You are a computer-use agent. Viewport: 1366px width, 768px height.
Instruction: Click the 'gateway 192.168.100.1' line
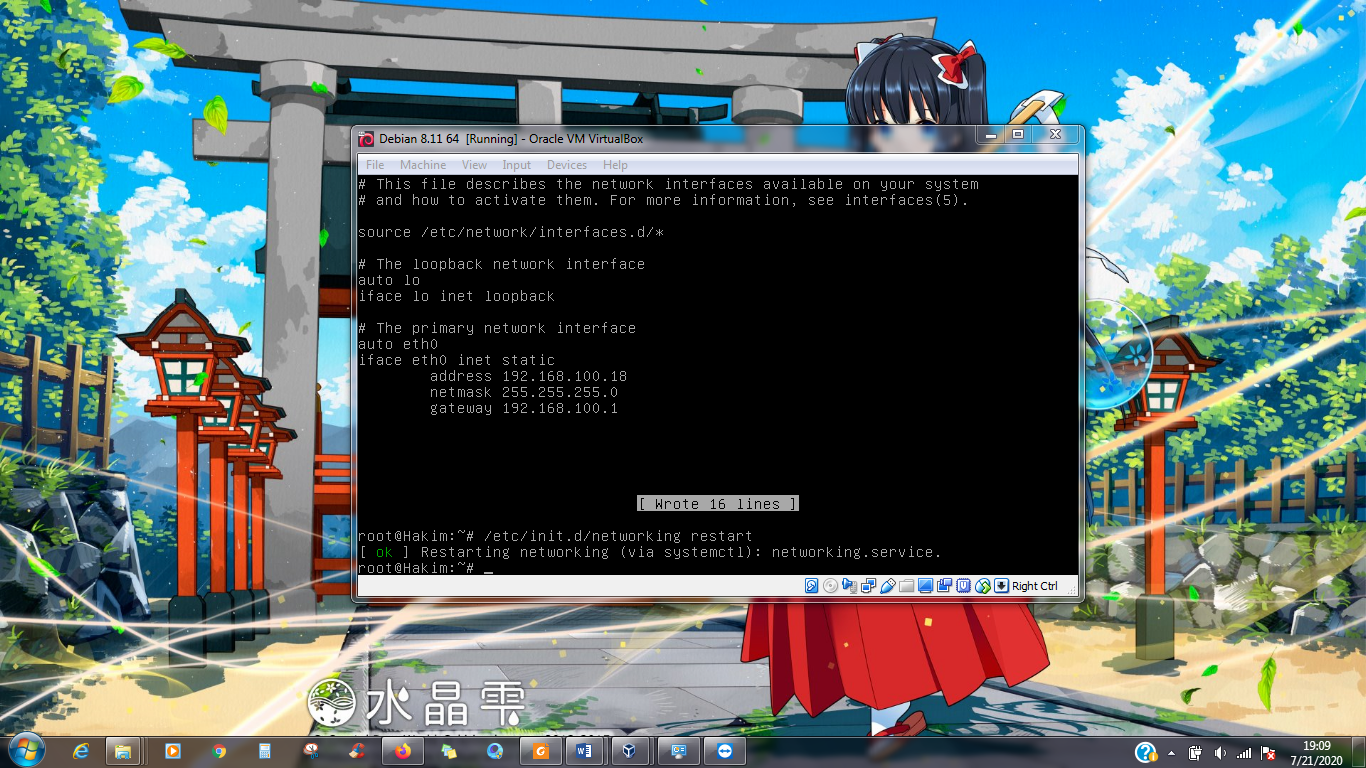pyautogui.click(x=524, y=408)
